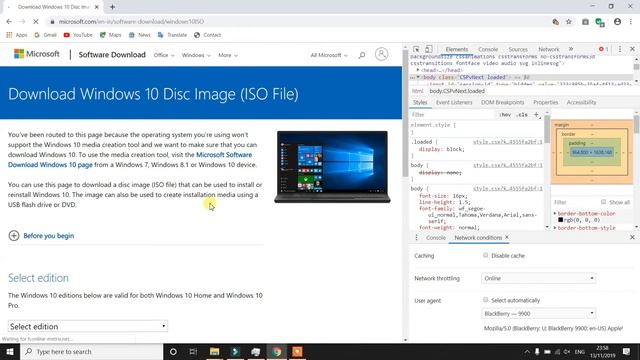This screenshot has width=640, height=360.
Task: Expand the Office menu dropdown
Action: coord(164,55)
